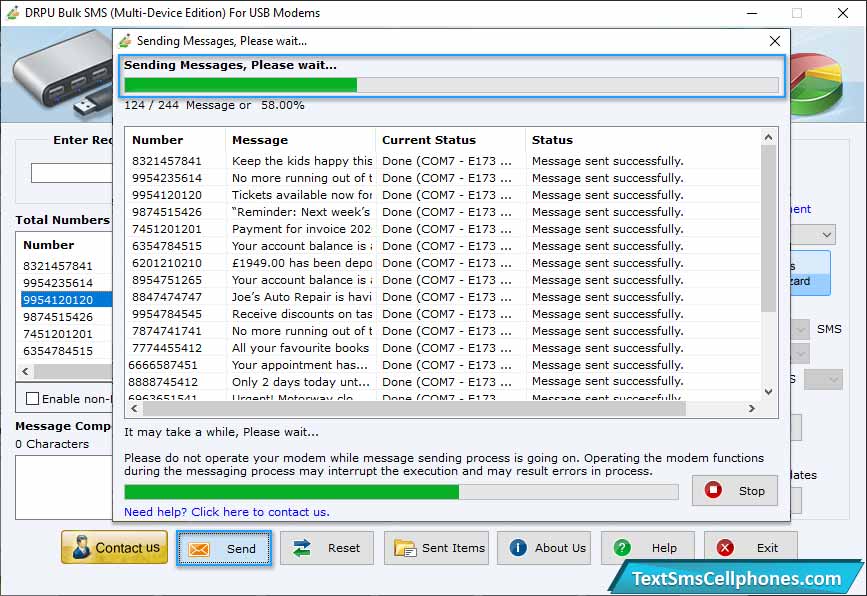Click message 'All your favourite books'
867x596 pixels.
tap(300, 348)
